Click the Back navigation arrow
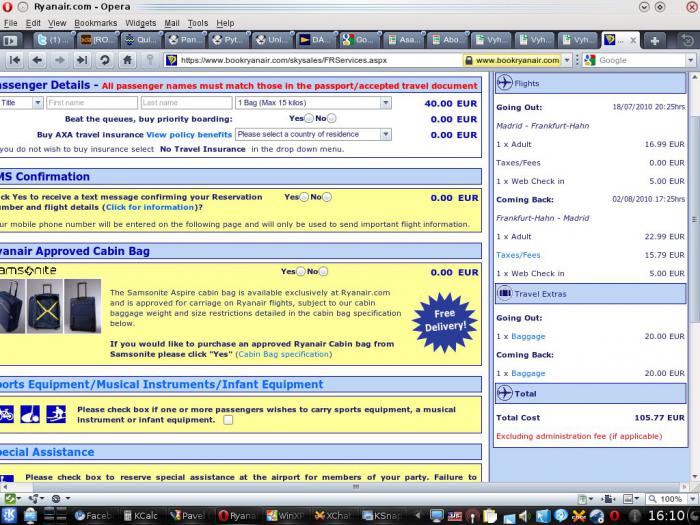700x525 pixels. coord(37,60)
